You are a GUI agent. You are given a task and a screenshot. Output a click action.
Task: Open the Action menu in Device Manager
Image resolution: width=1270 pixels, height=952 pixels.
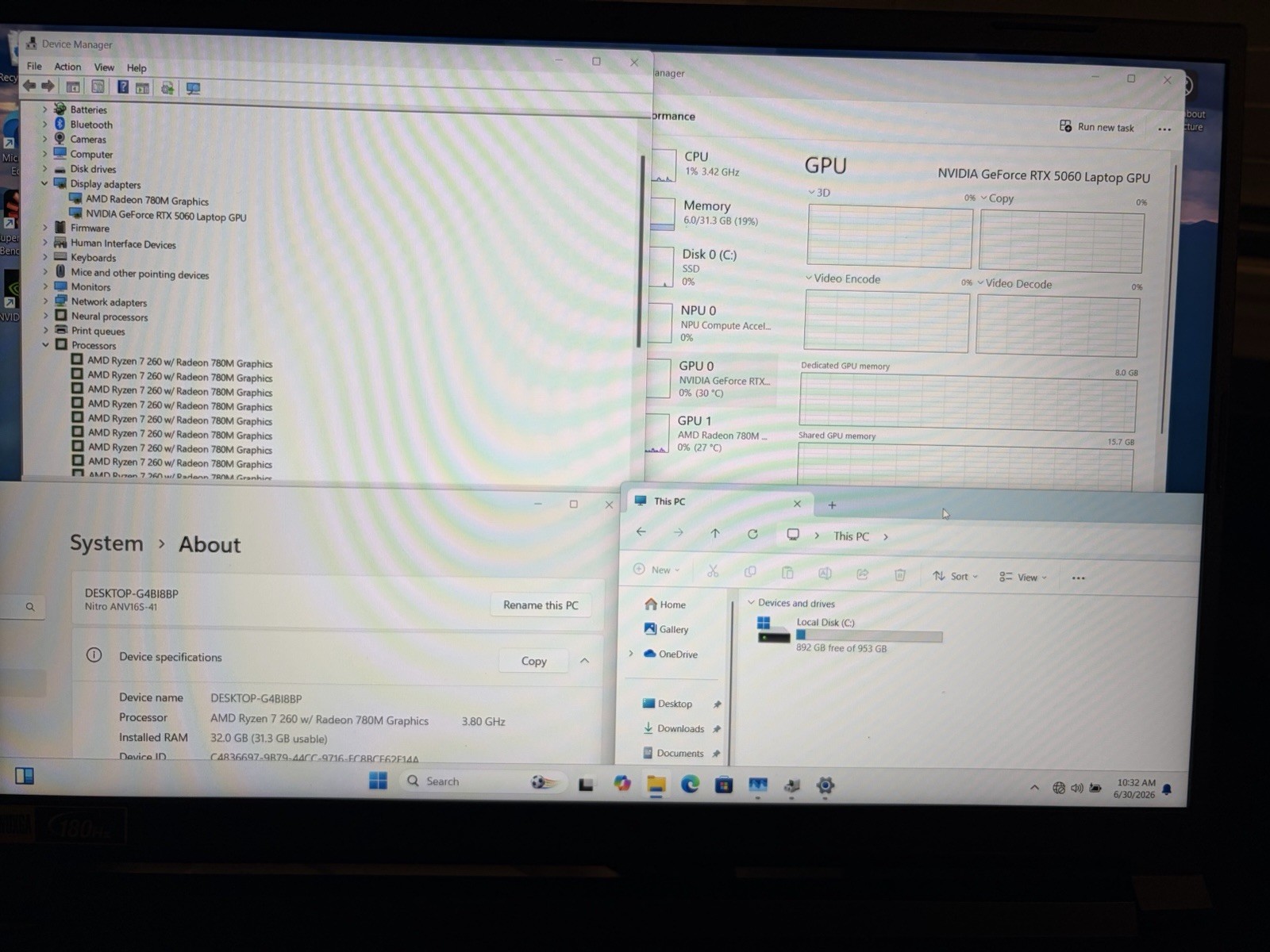tap(67, 67)
